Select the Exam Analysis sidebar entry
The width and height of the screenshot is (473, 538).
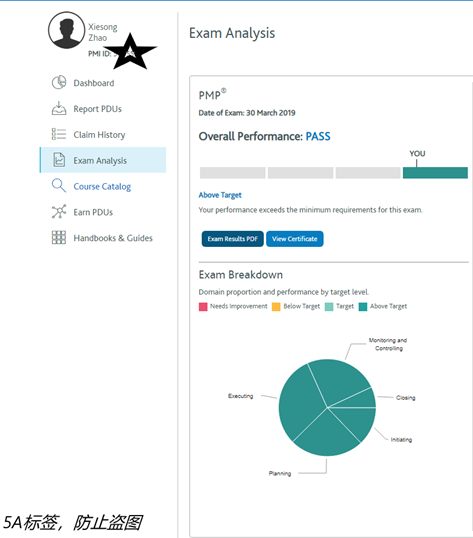pos(103,160)
